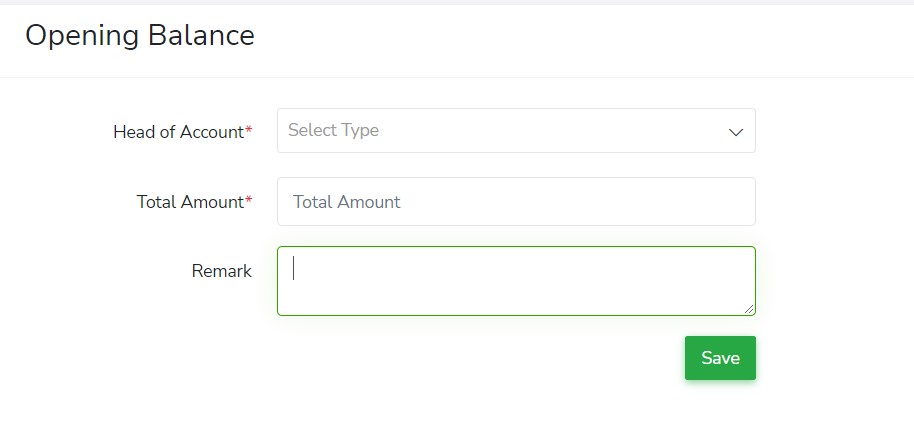914x426 pixels.
Task: Focus the Total Amount input field
Action: tap(516, 202)
